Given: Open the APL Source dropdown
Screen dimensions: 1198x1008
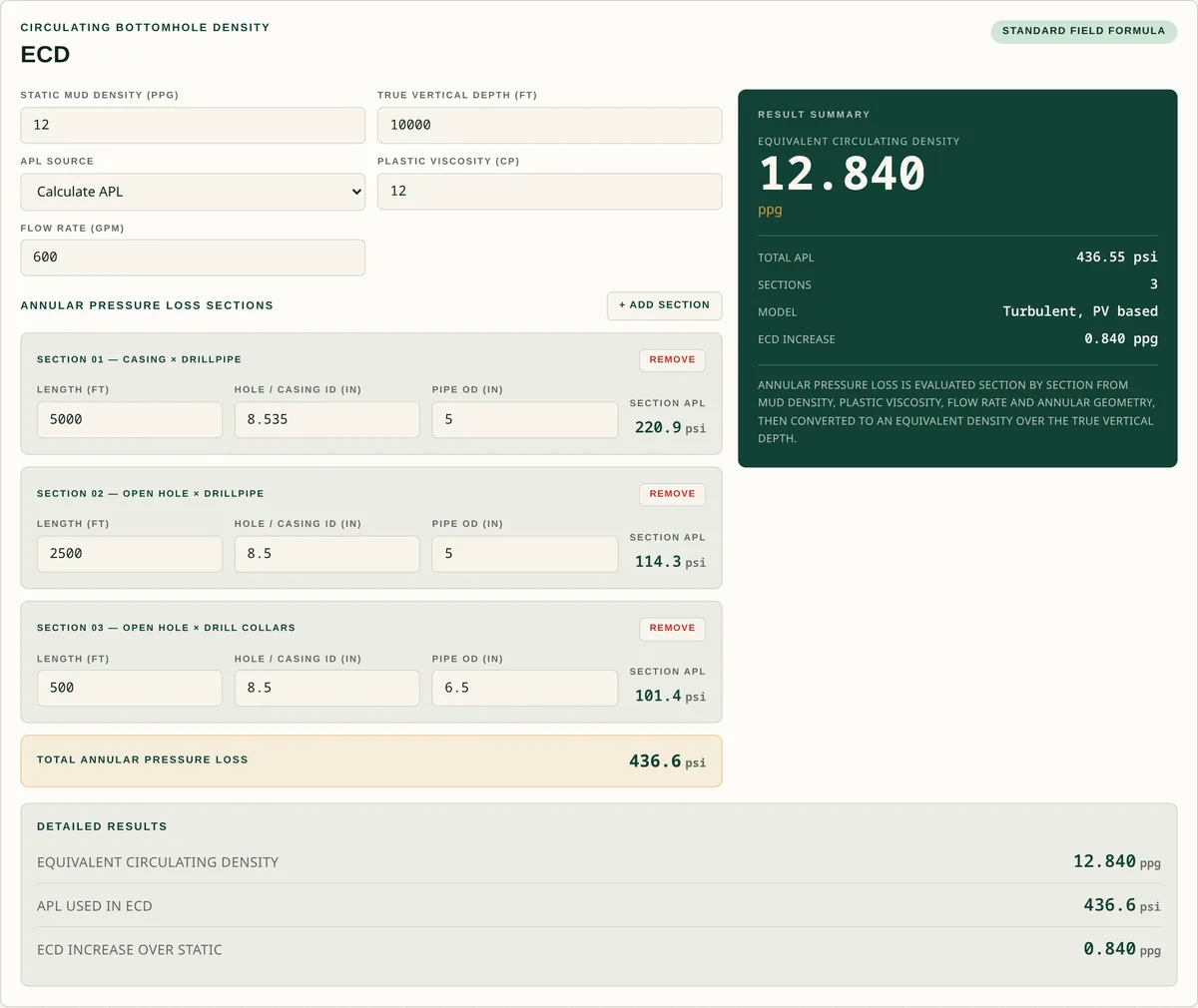Looking at the screenshot, I should [x=193, y=192].
